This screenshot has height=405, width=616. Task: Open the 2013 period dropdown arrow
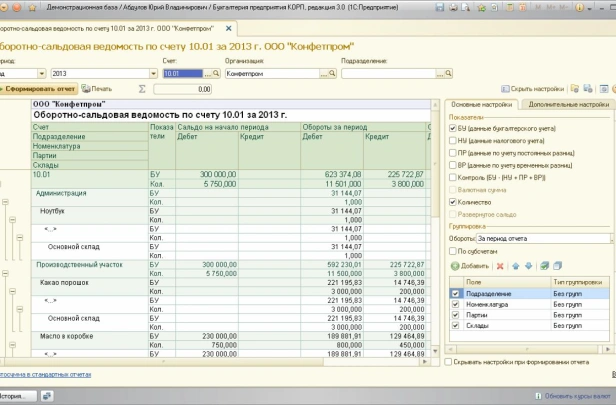click(x=153, y=73)
